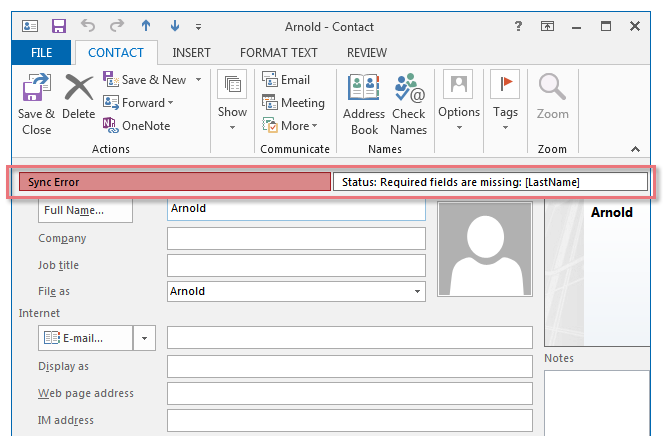Select the CONTACT ribbon tab
This screenshot has height=446, width=663.
[116, 52]
